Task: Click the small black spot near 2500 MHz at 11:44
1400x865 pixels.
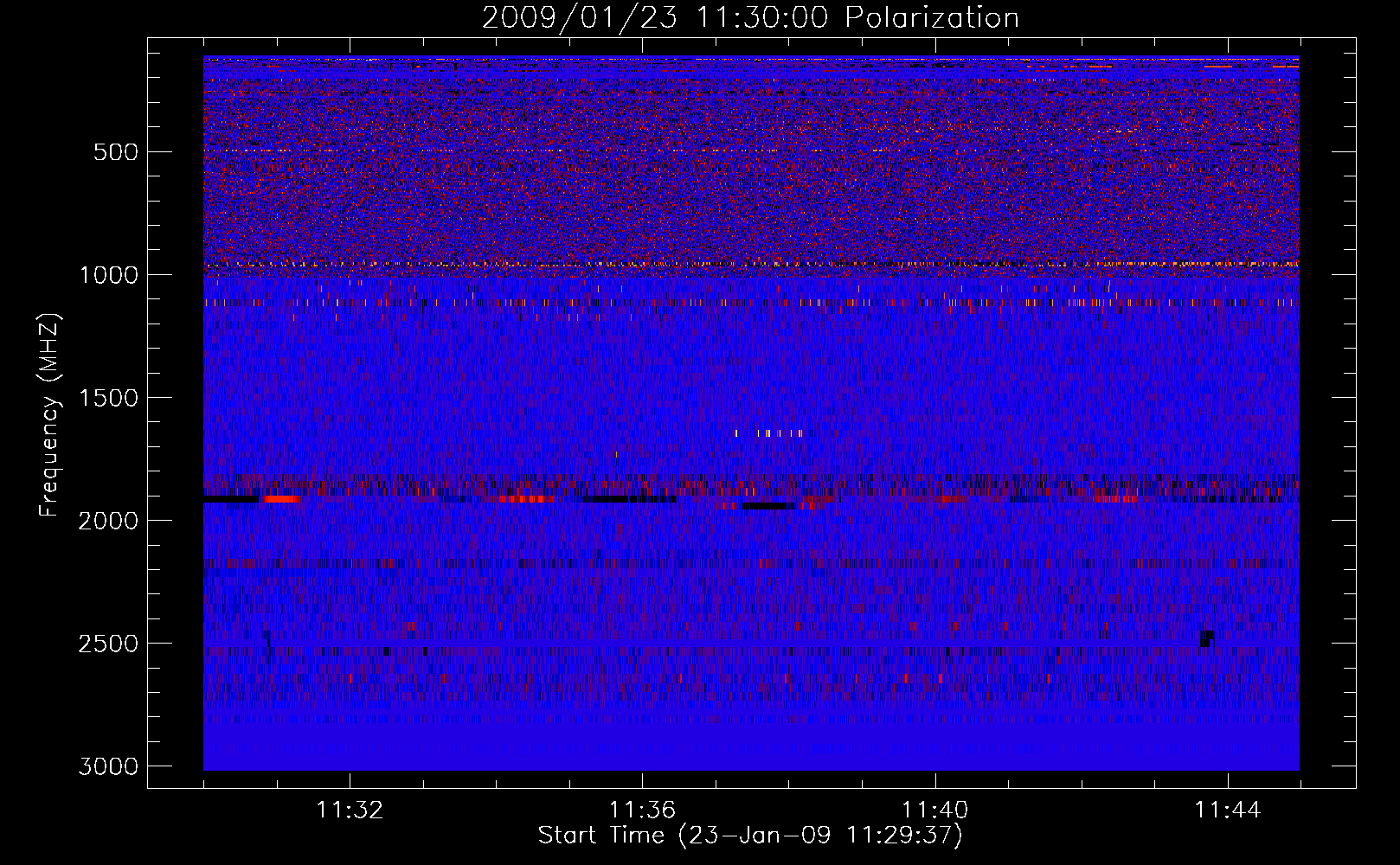Action: point(1206,638)
